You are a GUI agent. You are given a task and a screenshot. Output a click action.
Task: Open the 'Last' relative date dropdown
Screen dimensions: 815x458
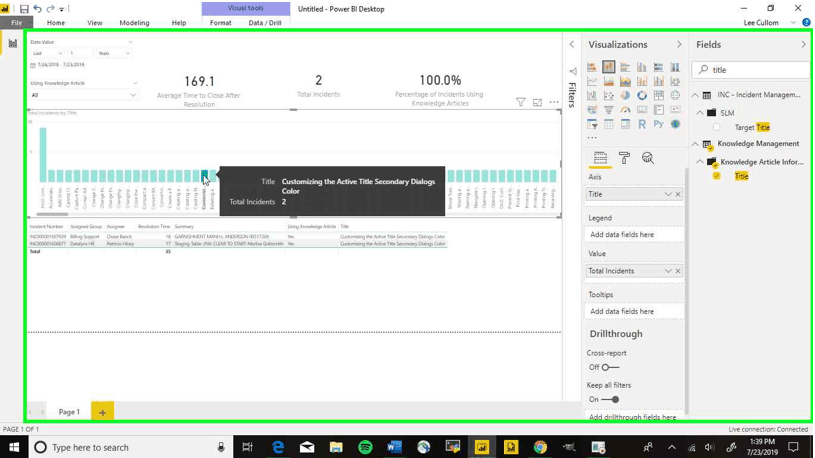tap(47, 53)
